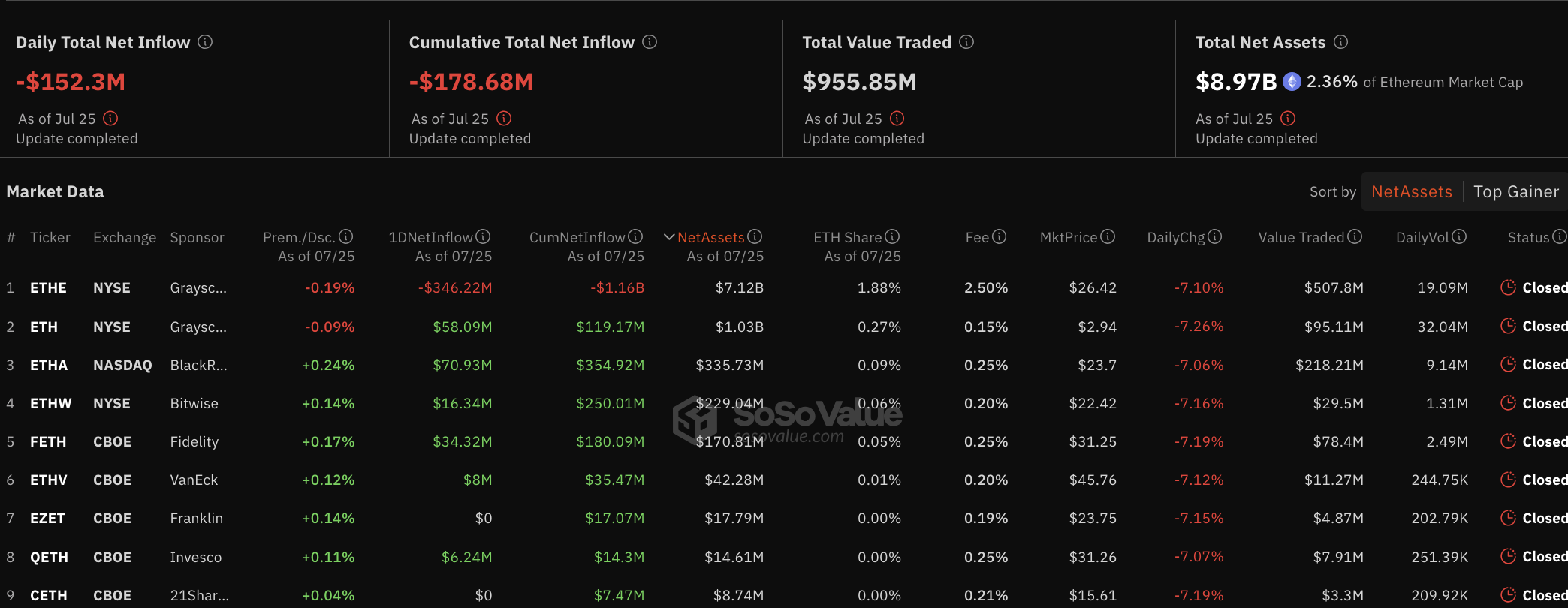
Task: Click the Ethereum logo next to $8.97B
Action: 1292,81
